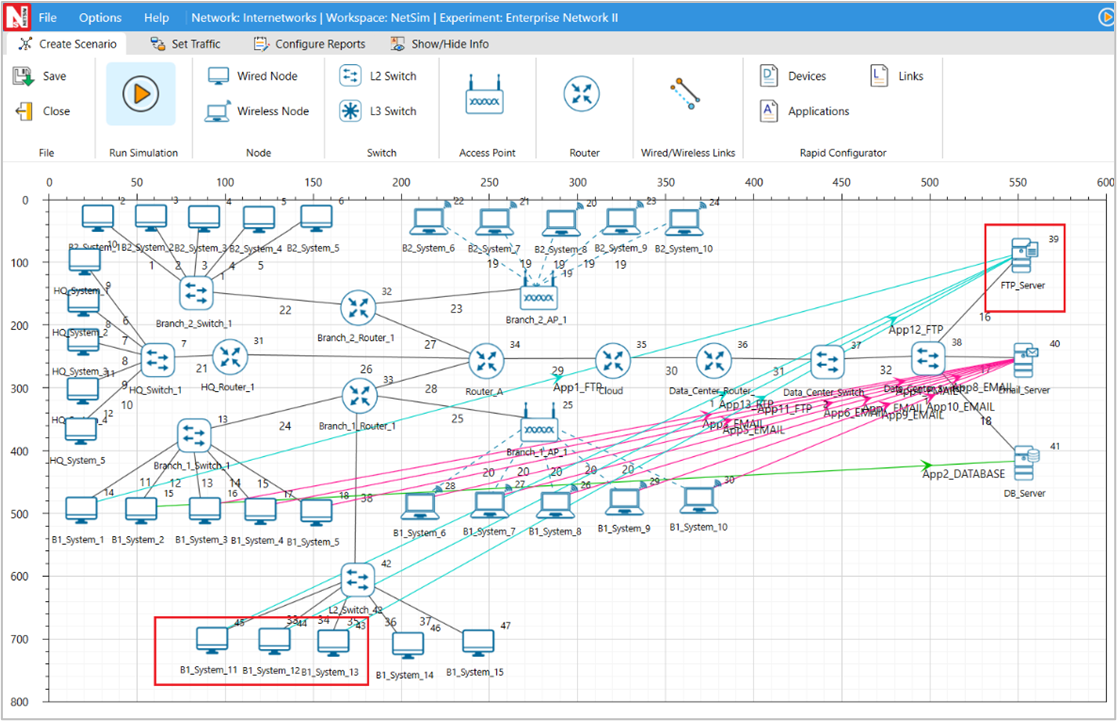Open the Help menu
This screenshot has width=1117, height=721.
(156, 17)
